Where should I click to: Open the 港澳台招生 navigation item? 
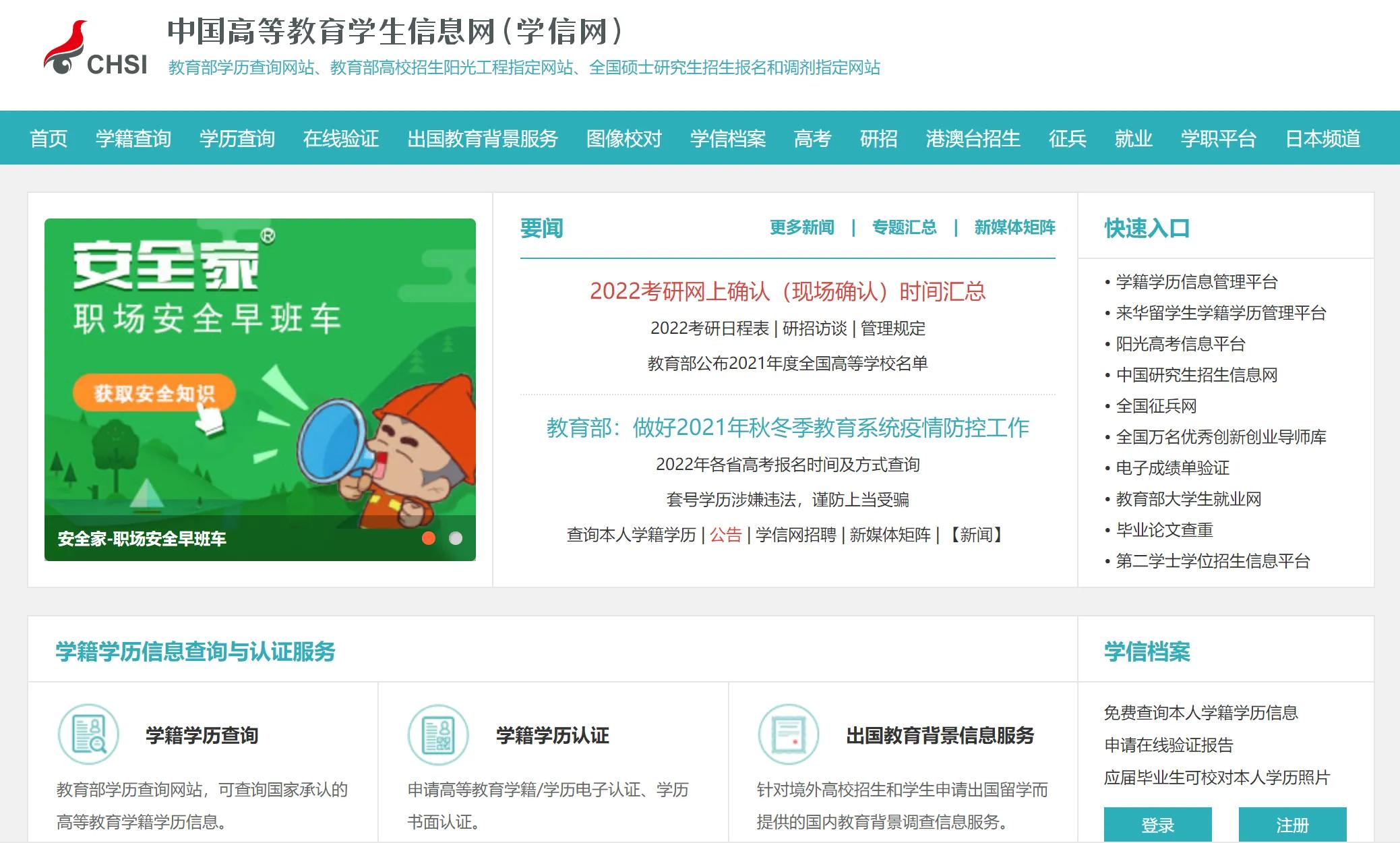[973, 138]
